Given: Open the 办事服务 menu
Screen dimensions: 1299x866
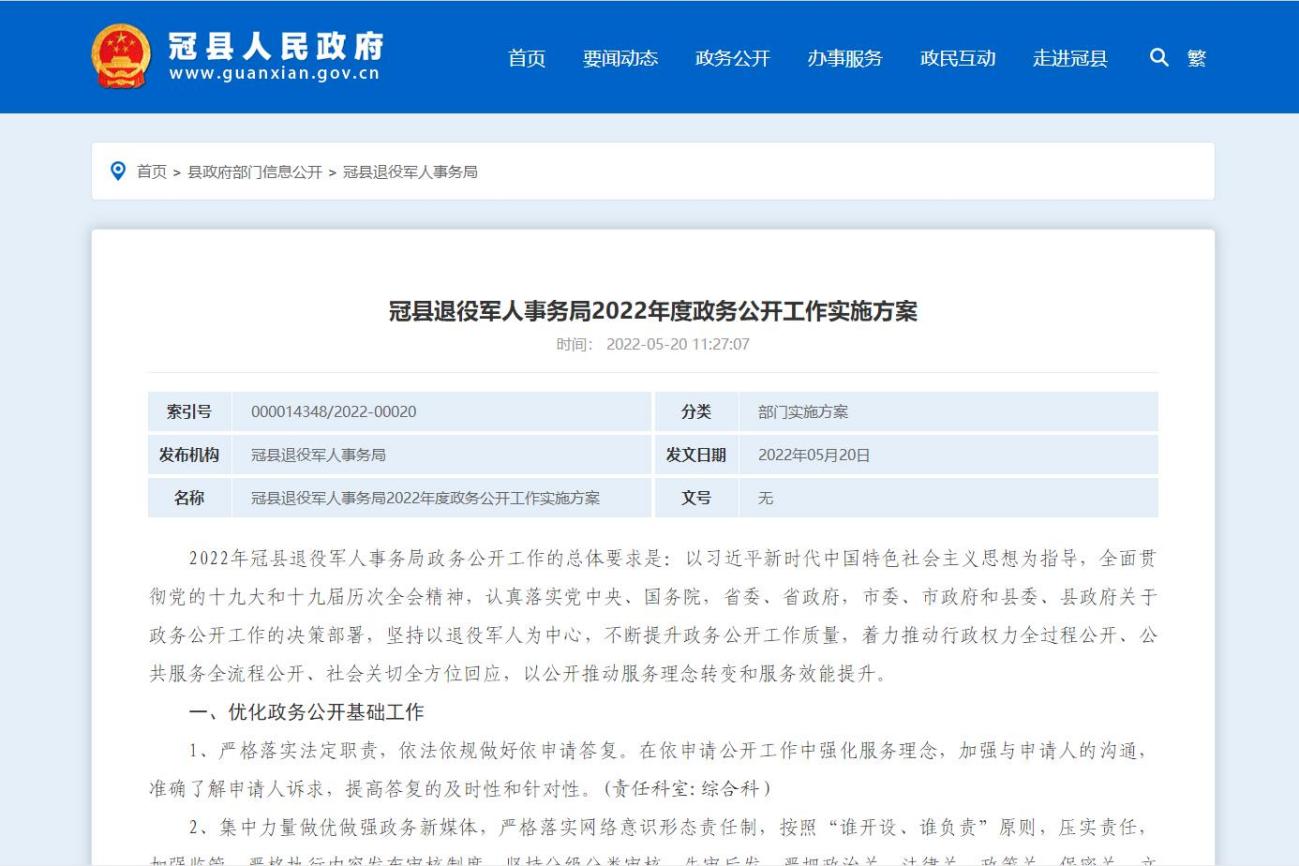Looking at the screenshot, I should [x=845, y=58].
